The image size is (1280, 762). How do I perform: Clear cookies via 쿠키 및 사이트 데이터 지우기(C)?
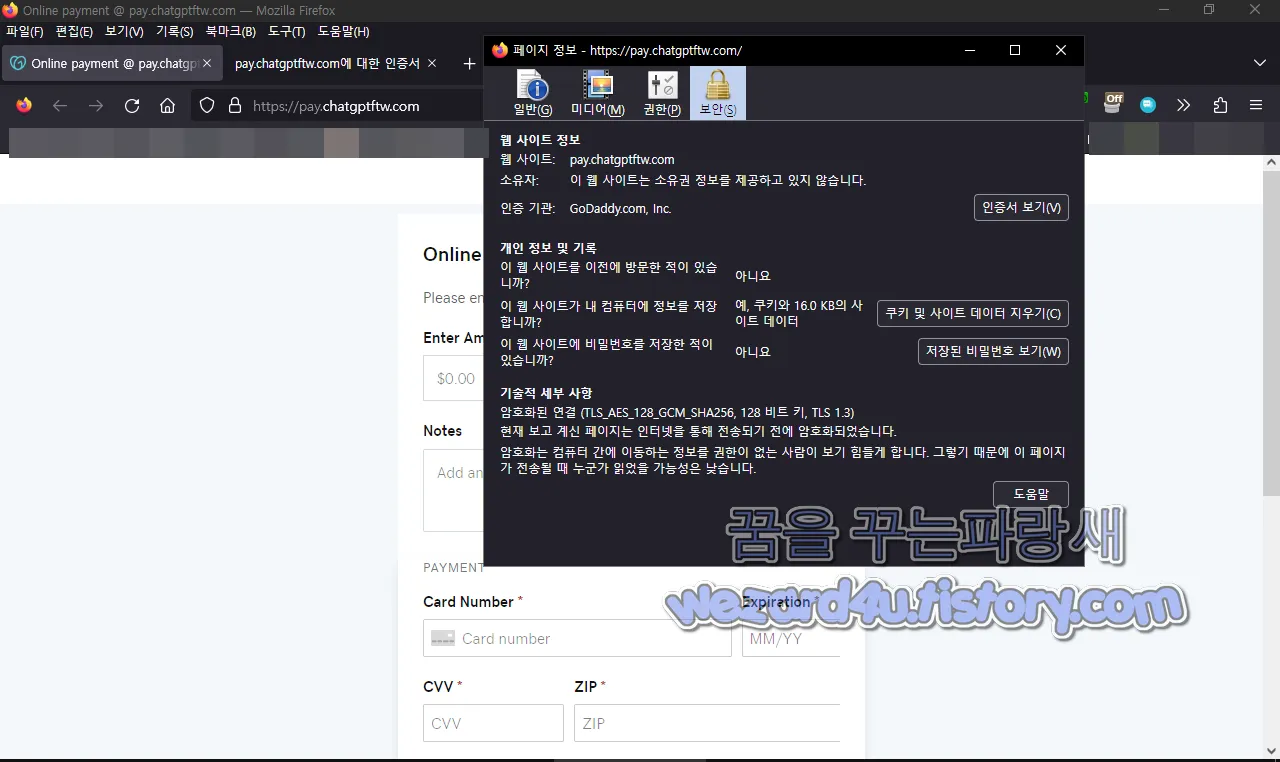tap(972, 313)
